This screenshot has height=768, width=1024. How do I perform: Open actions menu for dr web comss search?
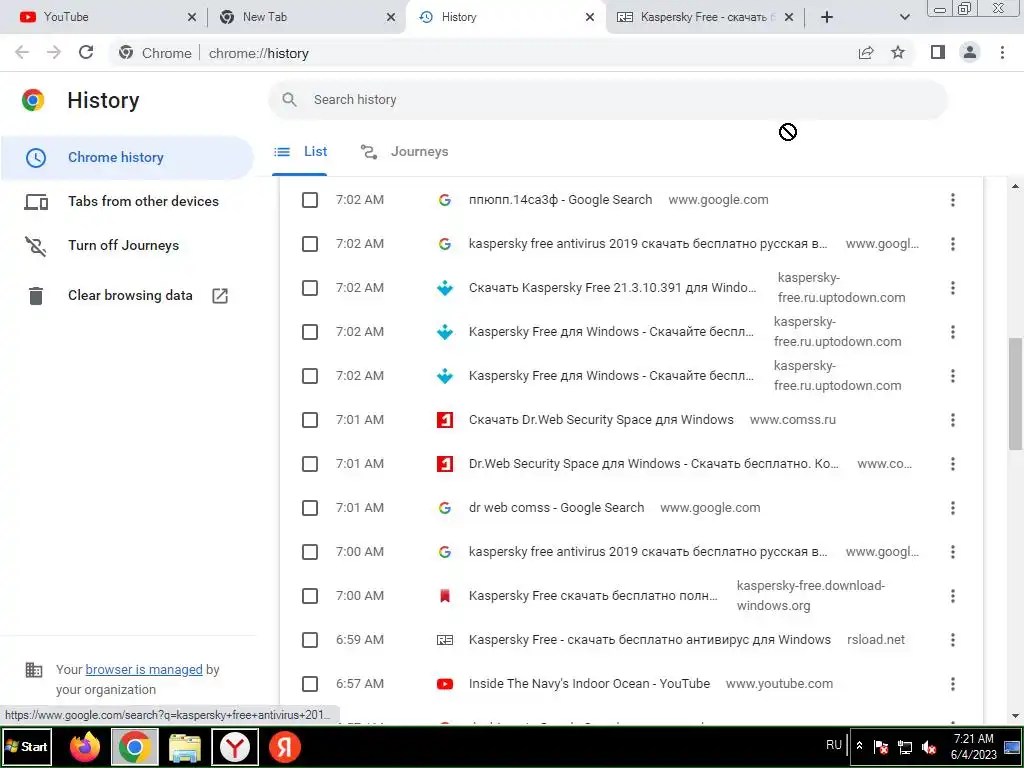pos(953,508)
